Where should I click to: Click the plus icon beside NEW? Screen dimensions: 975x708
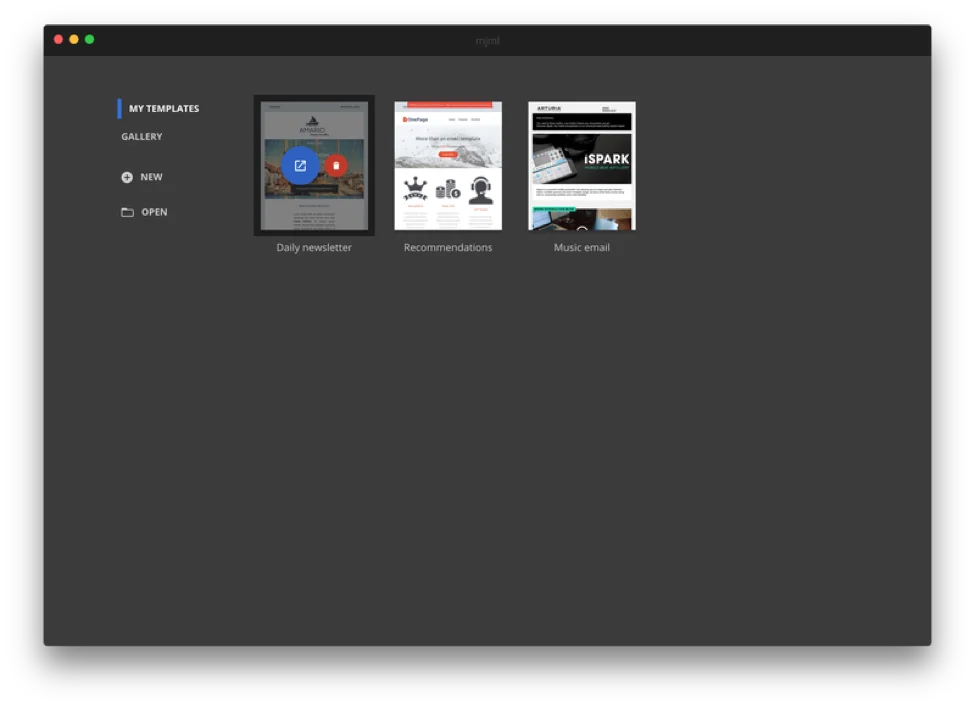(127, 177)
